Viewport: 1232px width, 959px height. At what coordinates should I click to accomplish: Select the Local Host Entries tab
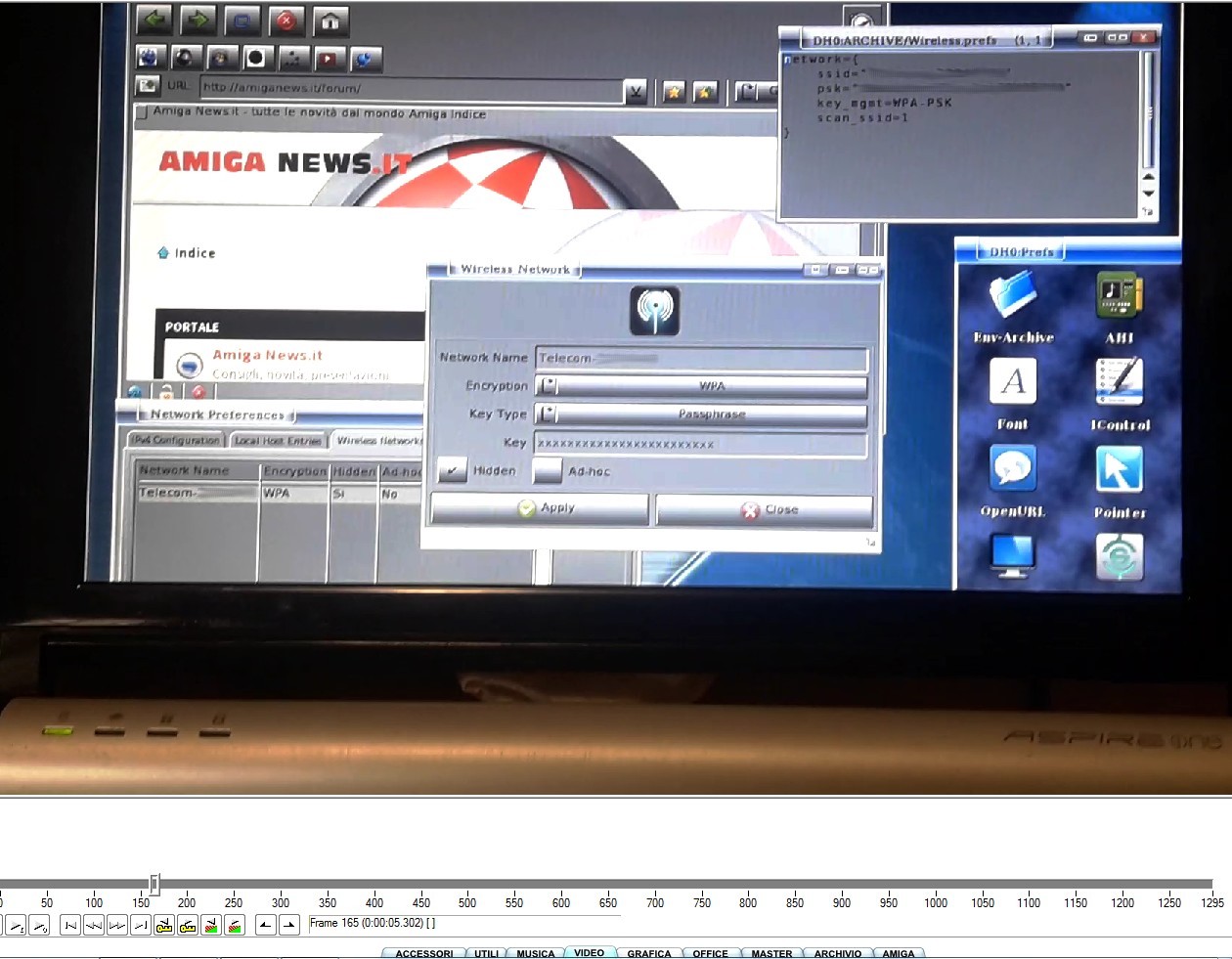[x=278, y=441]
